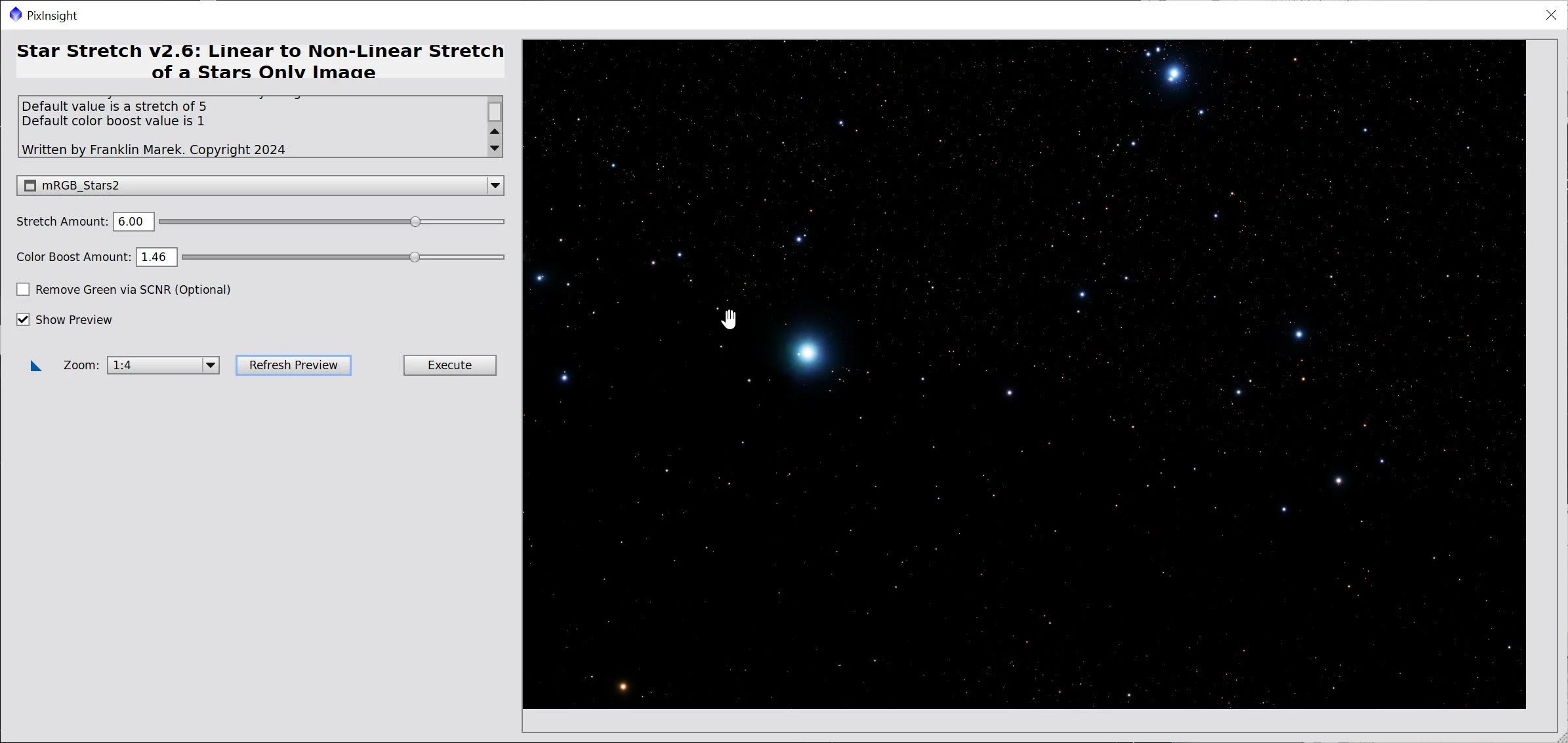Image resolution: width=1568 pixels, height=743 pixels.
Task: Click scroll down arrow in description box
Action: click(x=495, y=148)
